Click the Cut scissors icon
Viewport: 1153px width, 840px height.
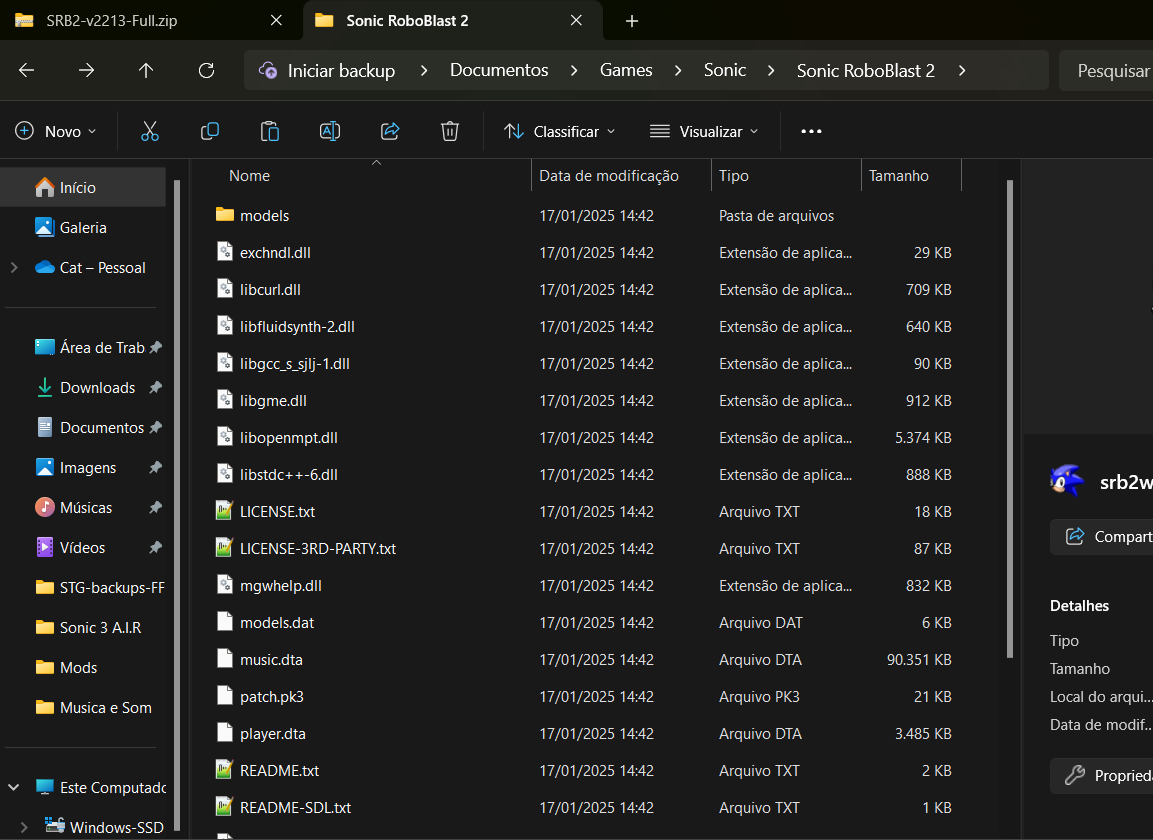(x=150, y=132)
